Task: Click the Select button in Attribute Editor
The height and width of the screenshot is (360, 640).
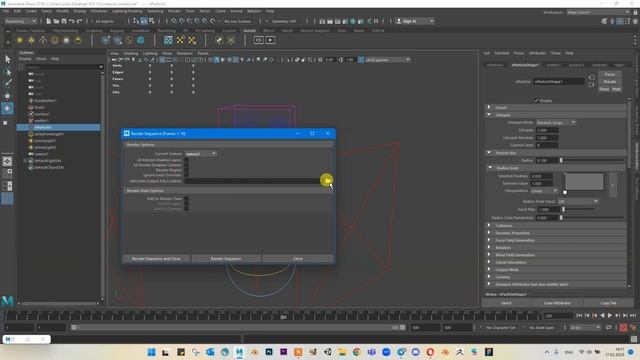Action: pyautogui.click(x=506, y=303)
